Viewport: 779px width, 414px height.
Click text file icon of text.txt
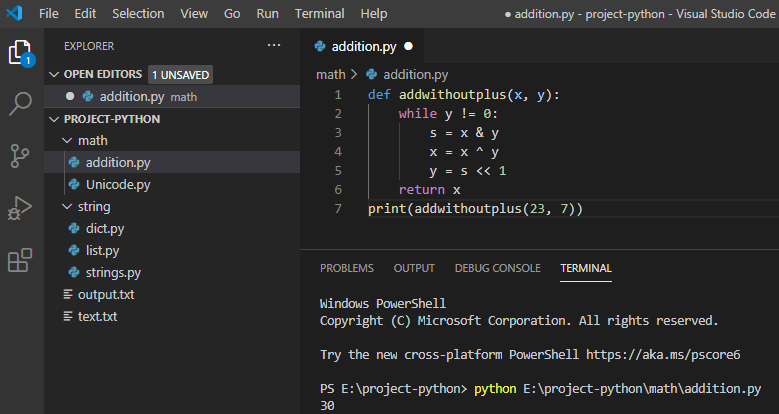click(x=68, y=316)
